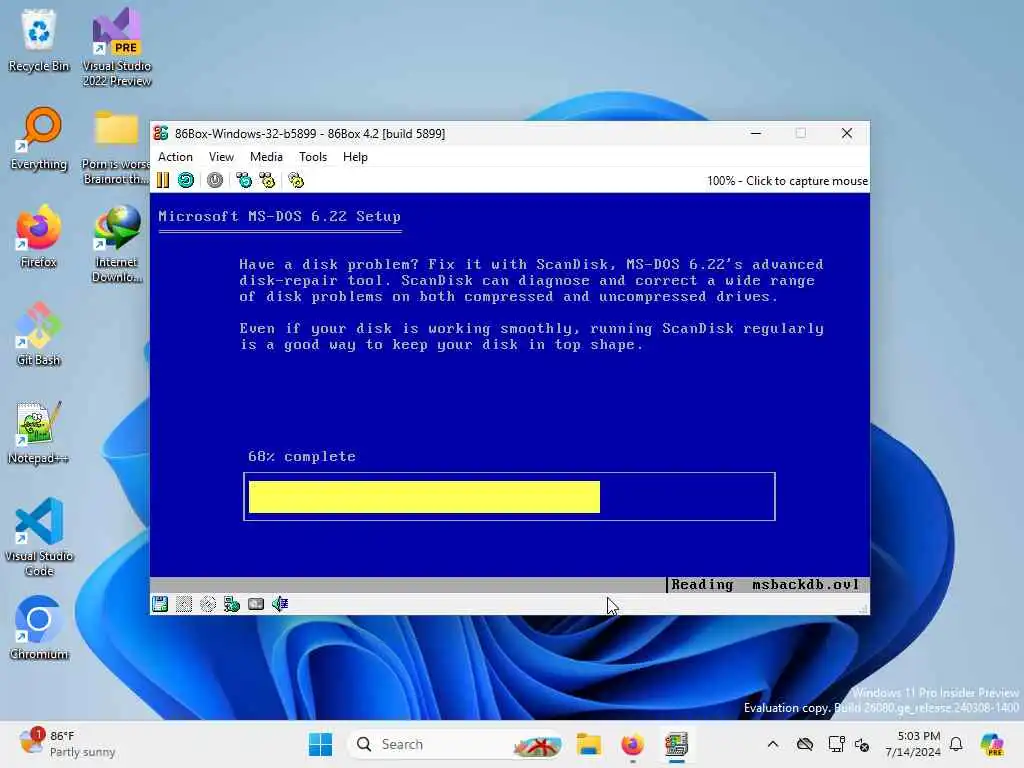
Task: Open File Explorer from the taskbar
Action: 588,744
